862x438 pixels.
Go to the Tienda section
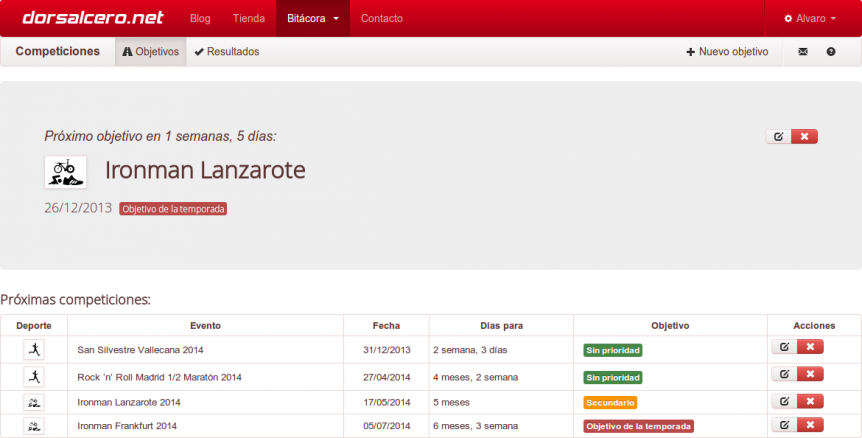coord(248,18)
